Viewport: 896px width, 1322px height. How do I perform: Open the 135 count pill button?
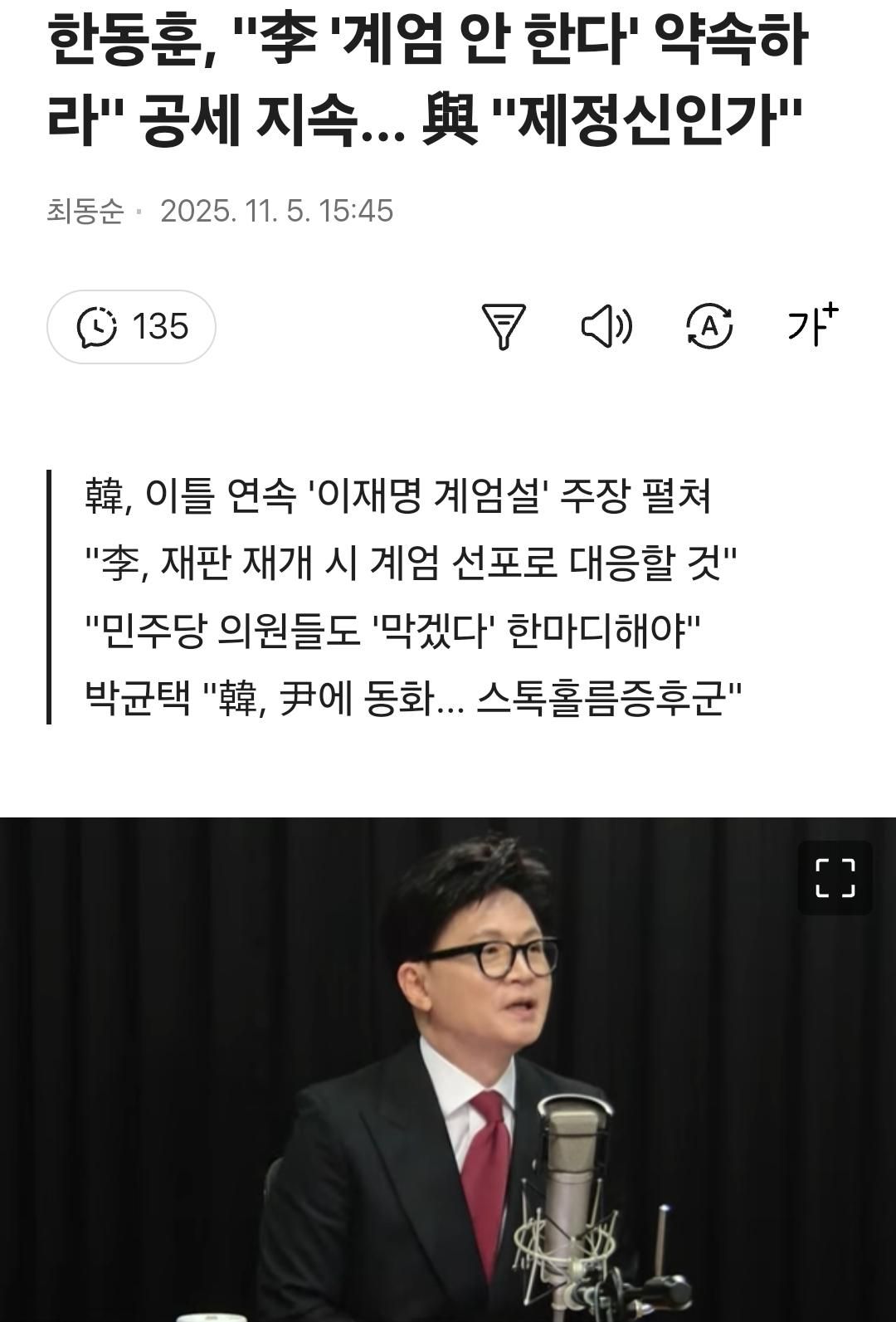[131, 326]
